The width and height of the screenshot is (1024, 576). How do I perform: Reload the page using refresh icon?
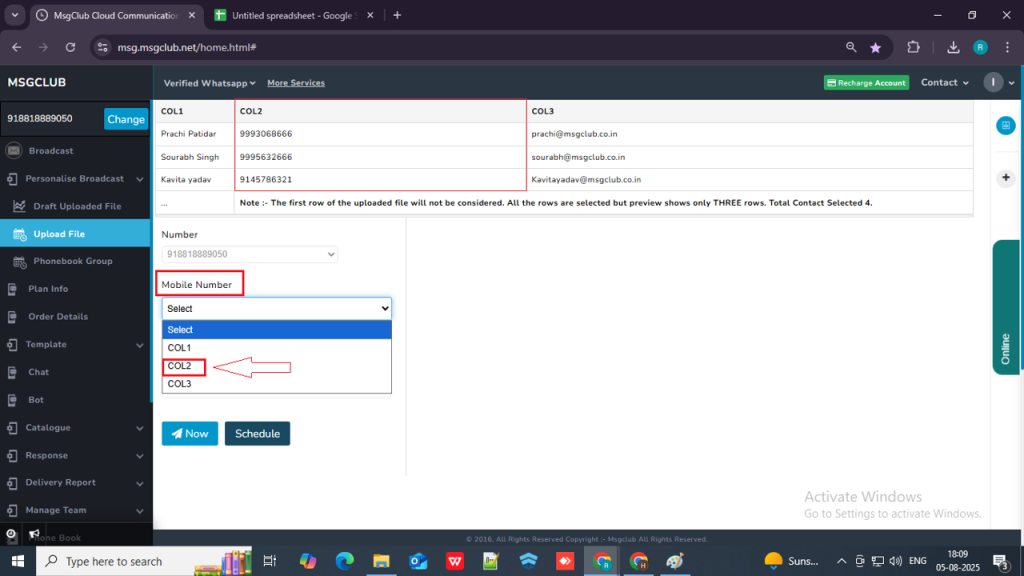[70, 47]
